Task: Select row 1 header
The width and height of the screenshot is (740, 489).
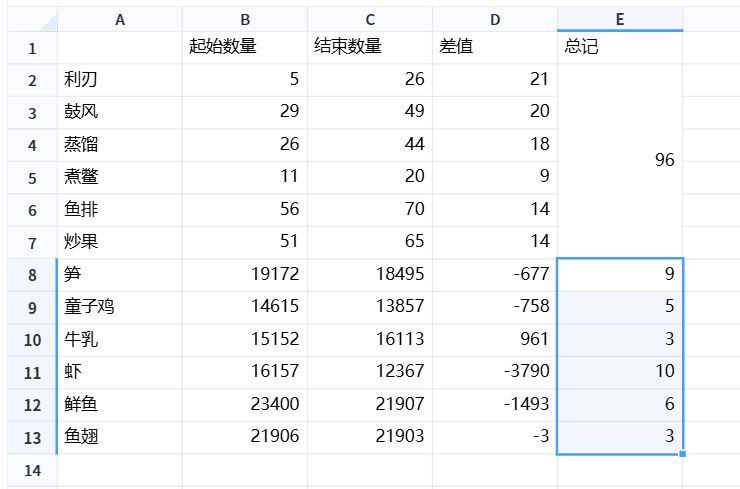Action: tap(32, 48)
